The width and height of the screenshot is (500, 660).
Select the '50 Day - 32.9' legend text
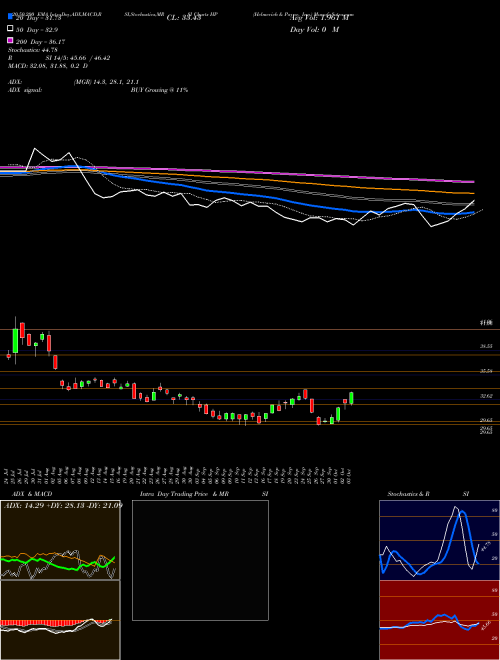click(x=37, y=30)
